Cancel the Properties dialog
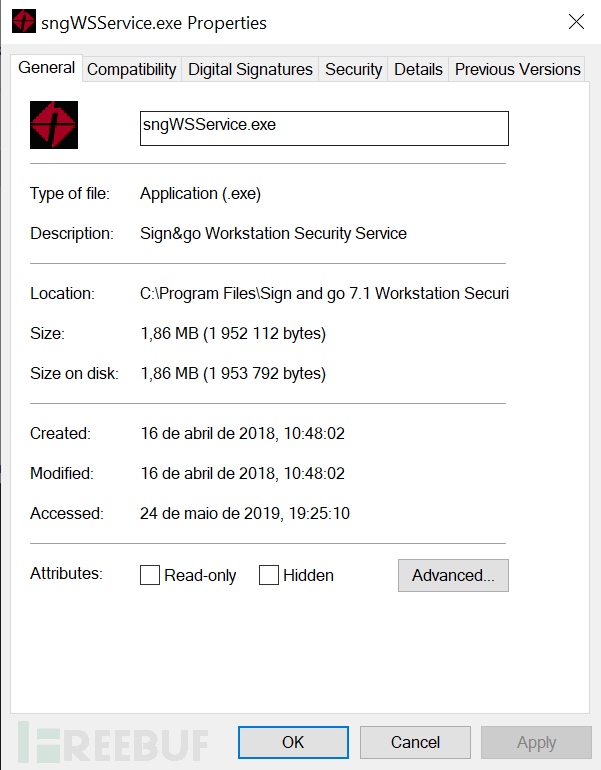 pyautogui.click(x=415, y=742)
